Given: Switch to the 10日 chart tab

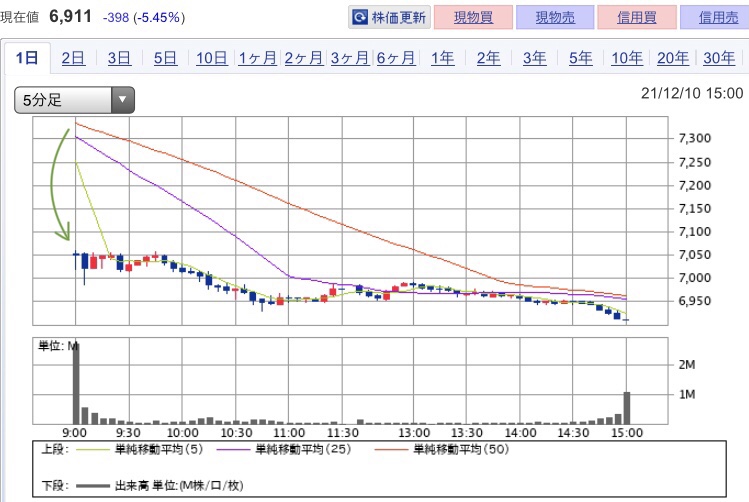Looking at the screenshot, I should point(212,58).
